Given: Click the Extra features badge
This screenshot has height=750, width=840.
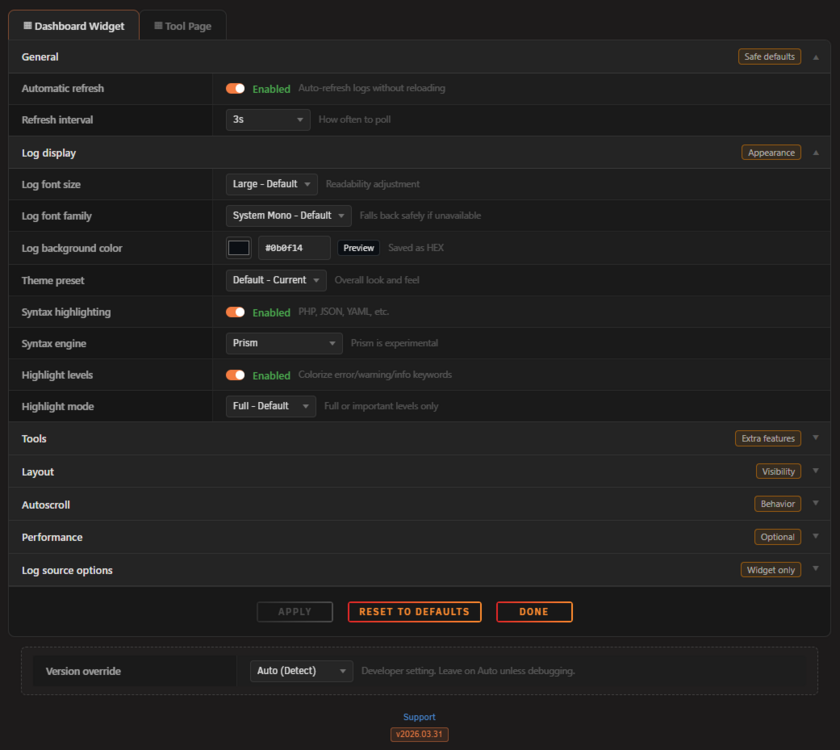Looking at the screenshot, I should point(768,438).
